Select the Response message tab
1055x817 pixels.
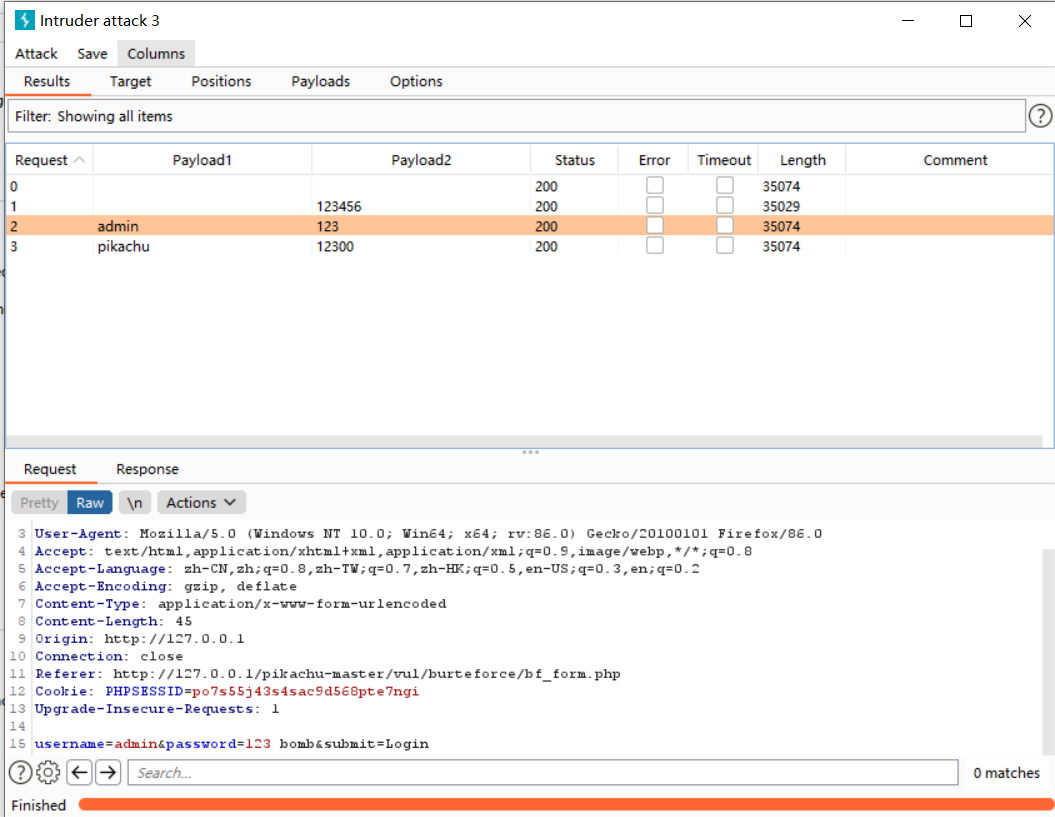(x=147, y=469)
